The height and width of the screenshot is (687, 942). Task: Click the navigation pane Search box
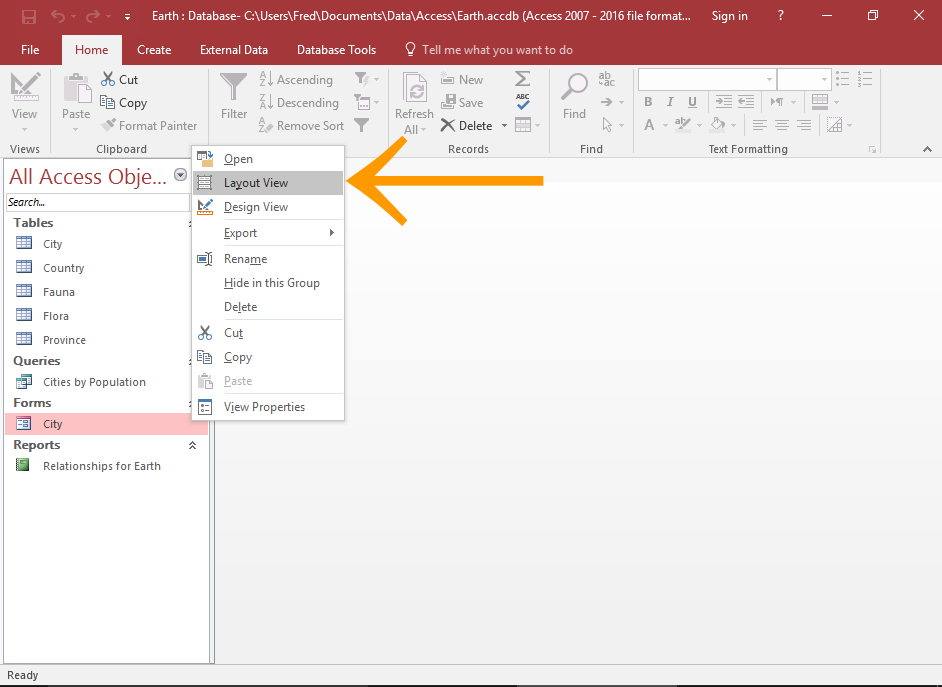(x=96, y=202)
